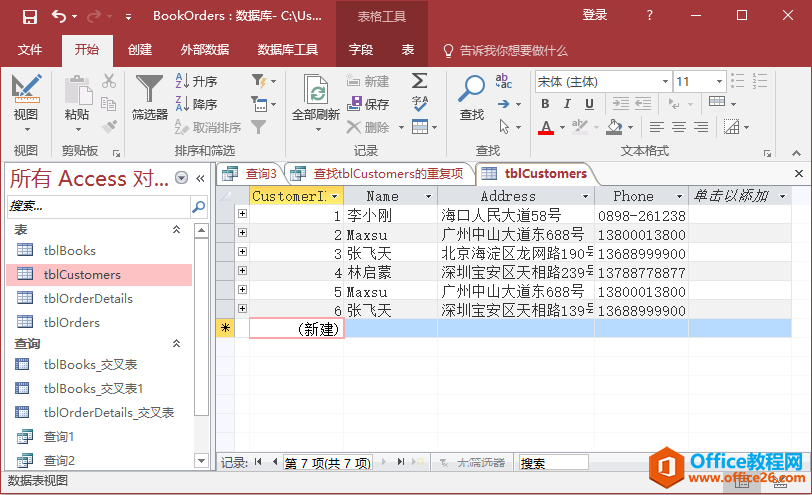
Task: Toggle Italic formatting
Action: (567, 104)
